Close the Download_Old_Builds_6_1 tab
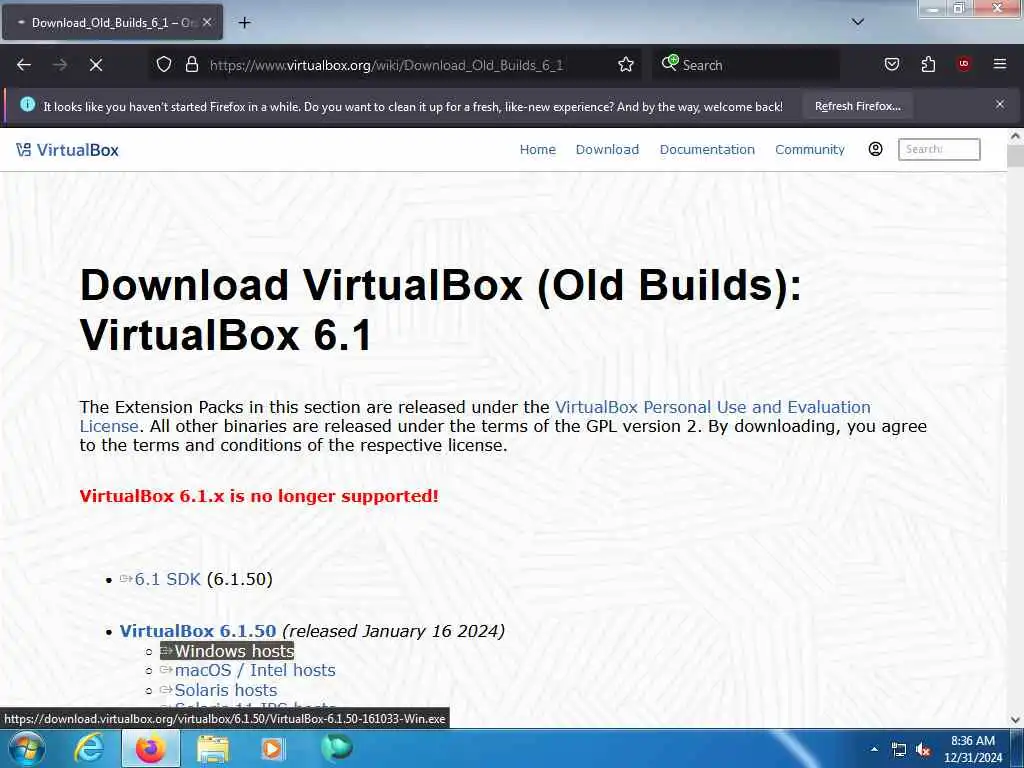The image size is (1024, 768). tap(207, 22)
